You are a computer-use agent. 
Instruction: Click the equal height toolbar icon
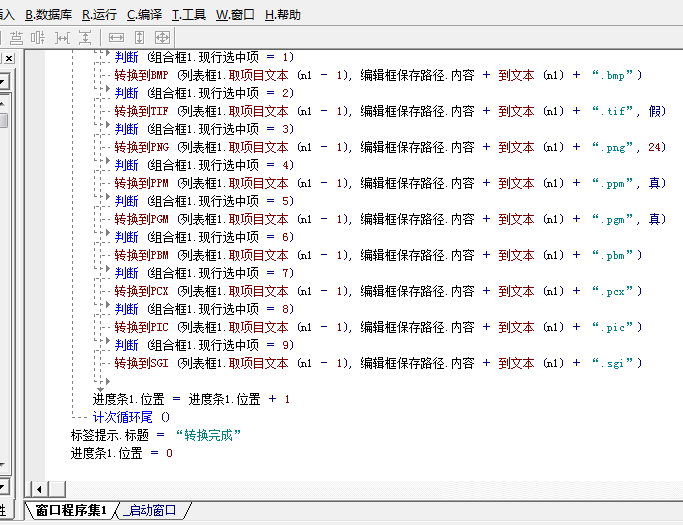point(139,37)
